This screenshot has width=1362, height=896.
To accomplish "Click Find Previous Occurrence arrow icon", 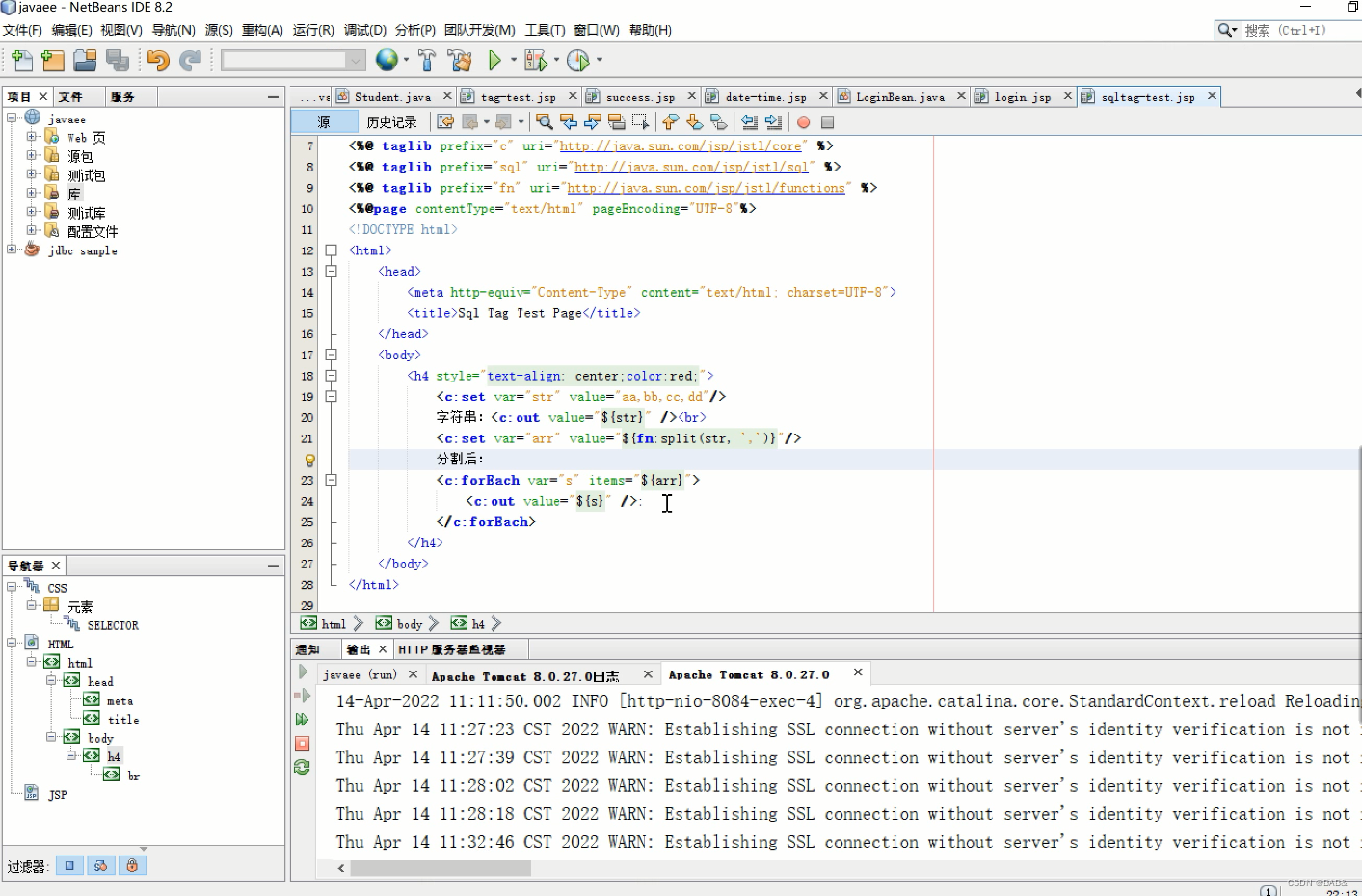I will 569,121.
